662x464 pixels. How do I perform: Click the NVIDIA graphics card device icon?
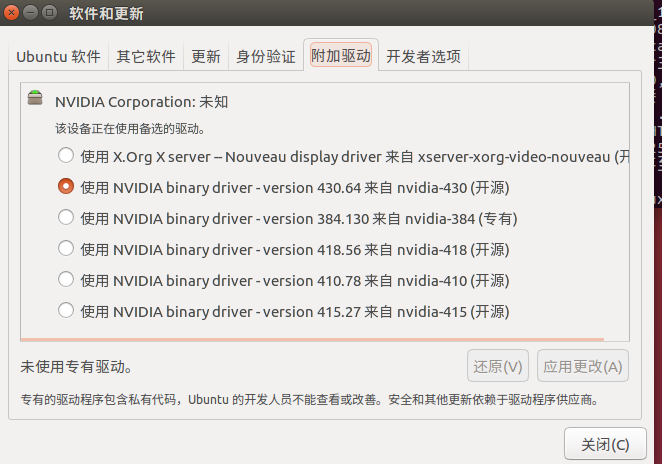35,98
